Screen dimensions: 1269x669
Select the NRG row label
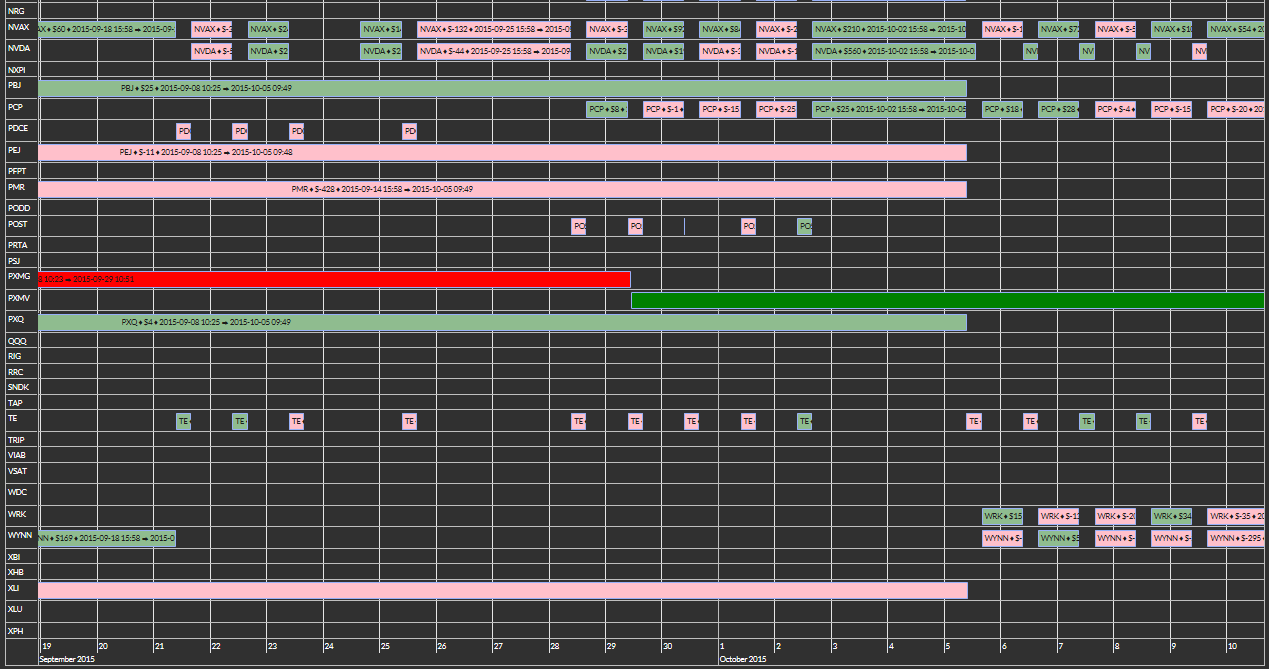click(16, 10)
